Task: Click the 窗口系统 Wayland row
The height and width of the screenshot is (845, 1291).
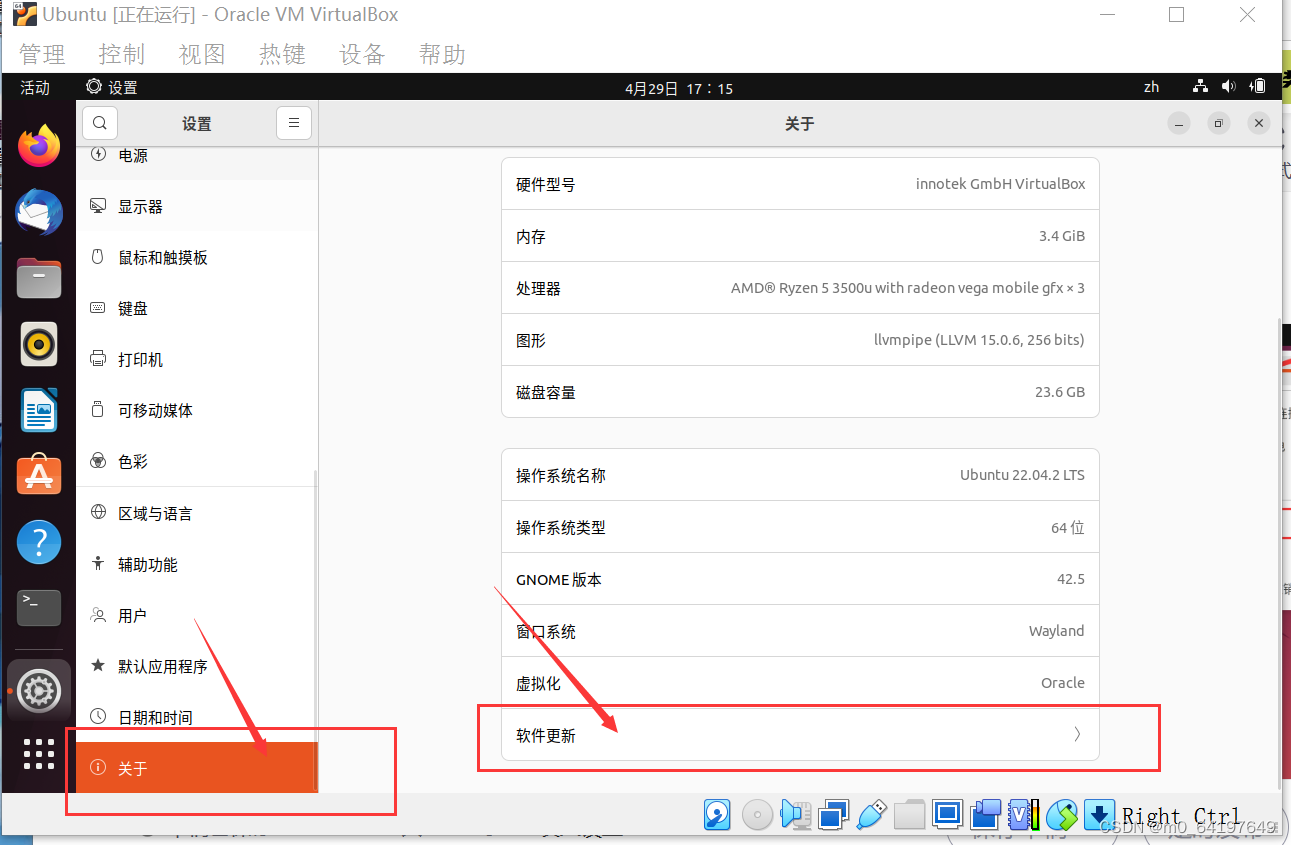Action: [x=800, y=631]
